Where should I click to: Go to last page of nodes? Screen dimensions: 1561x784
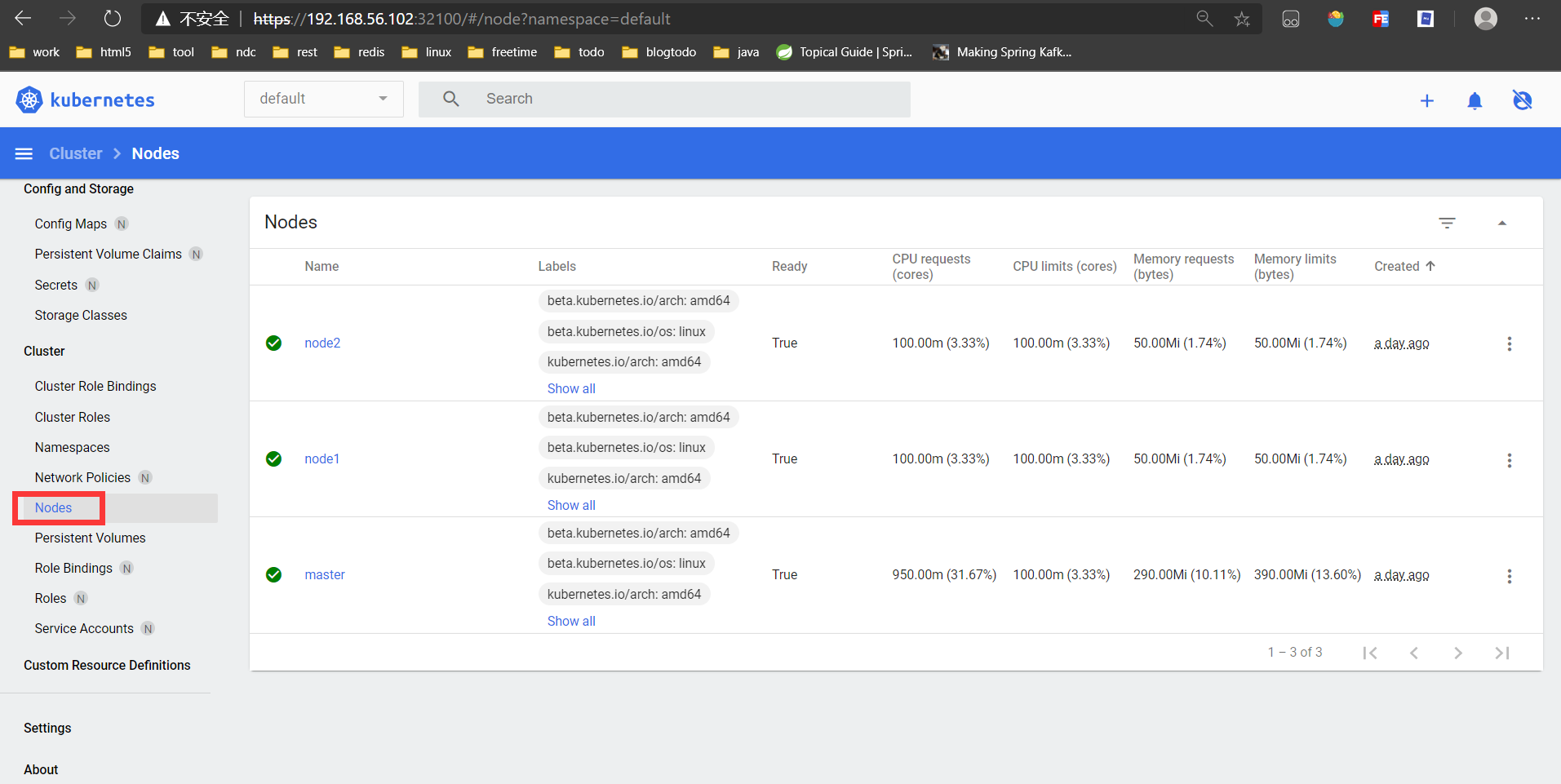[x=1502, y=653]
